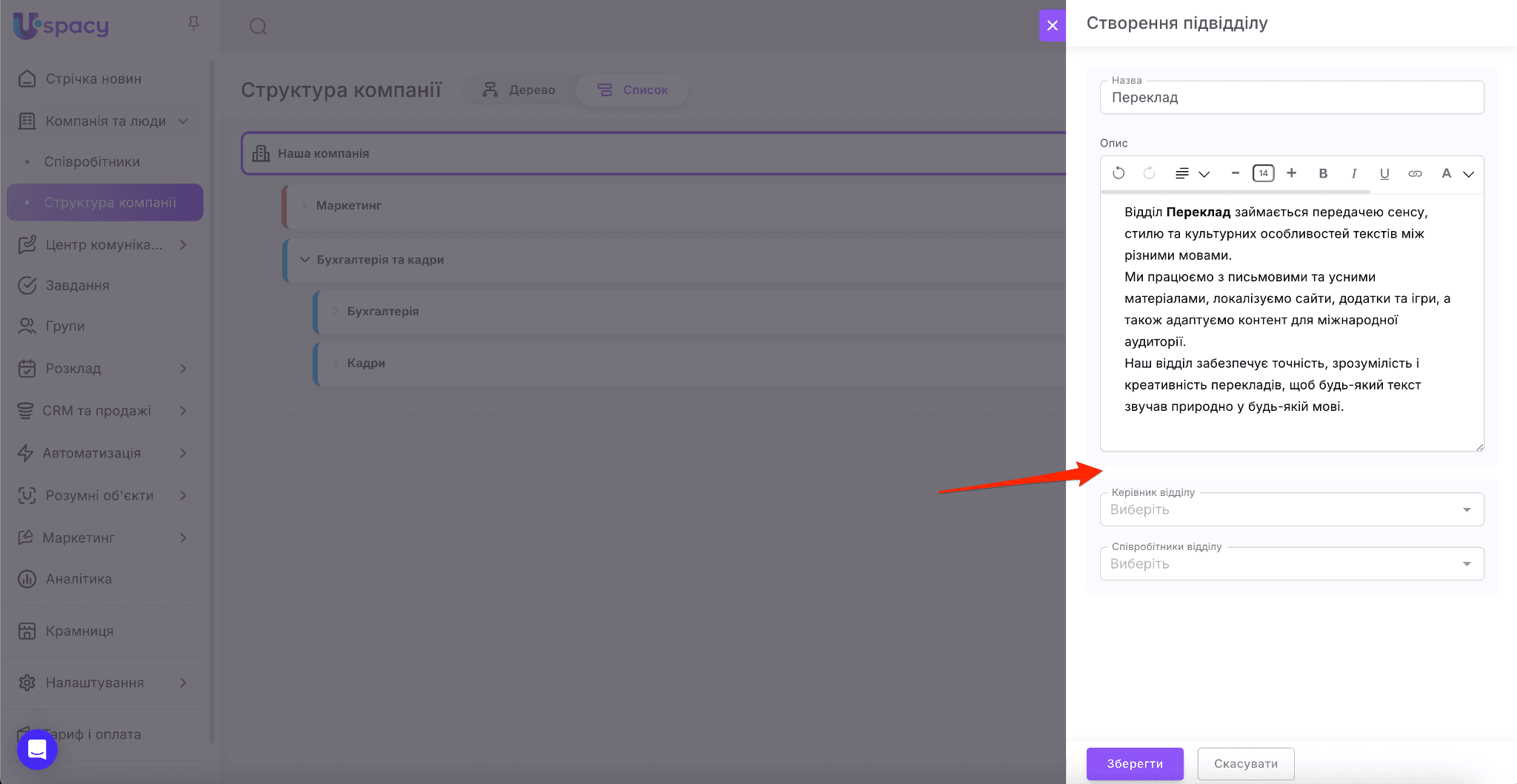Click the undo icon in description toolbar
1517x784 pixels.
coord(1118,173)
